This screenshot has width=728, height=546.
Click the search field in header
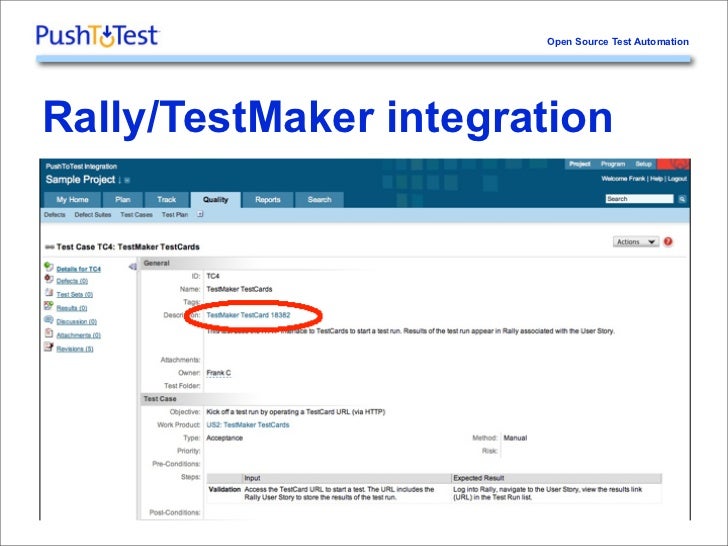[x=639, y=199]
